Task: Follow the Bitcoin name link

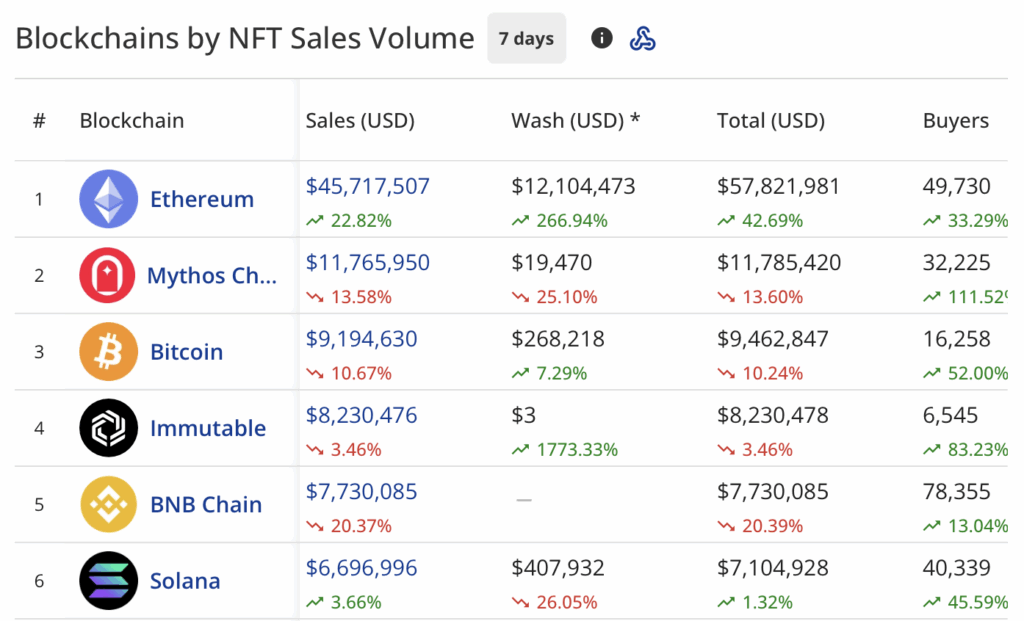Action: 186,352
